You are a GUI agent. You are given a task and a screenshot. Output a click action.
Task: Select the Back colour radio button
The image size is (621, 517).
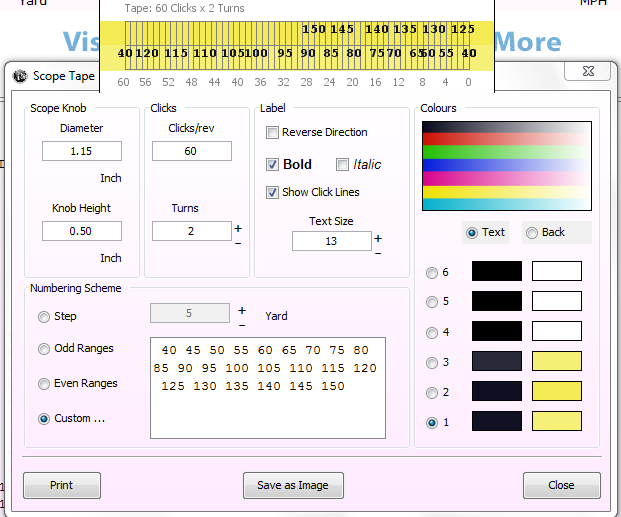click(532, 233)
